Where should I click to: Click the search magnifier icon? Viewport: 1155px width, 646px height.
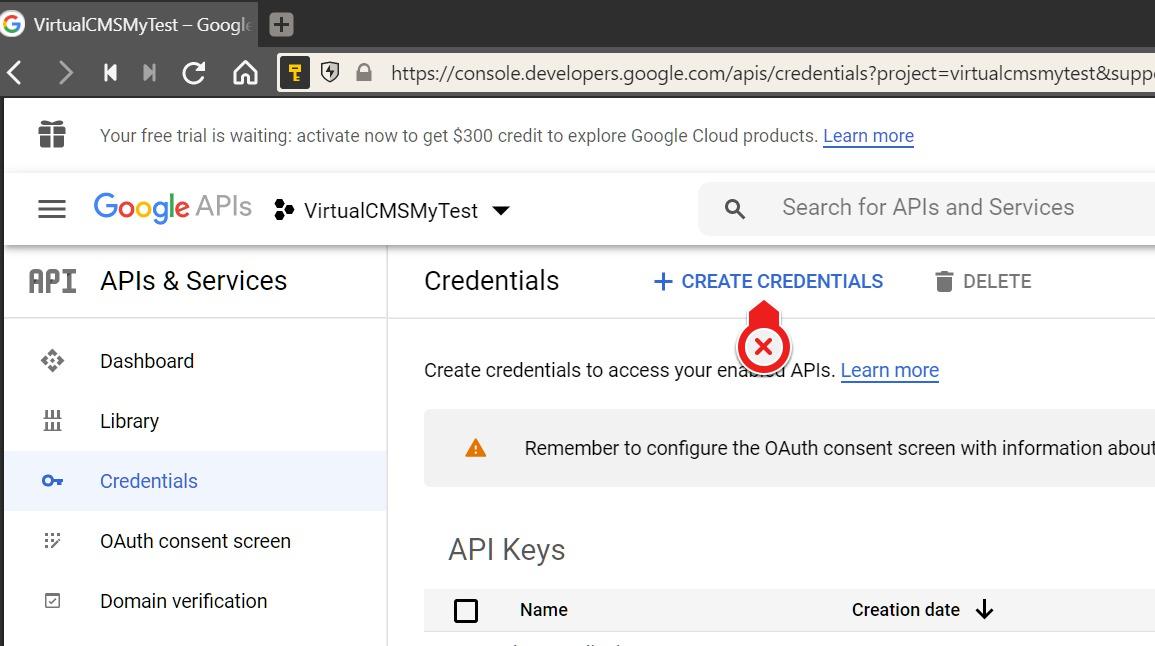pyautogui.click(x=735, y=209)
